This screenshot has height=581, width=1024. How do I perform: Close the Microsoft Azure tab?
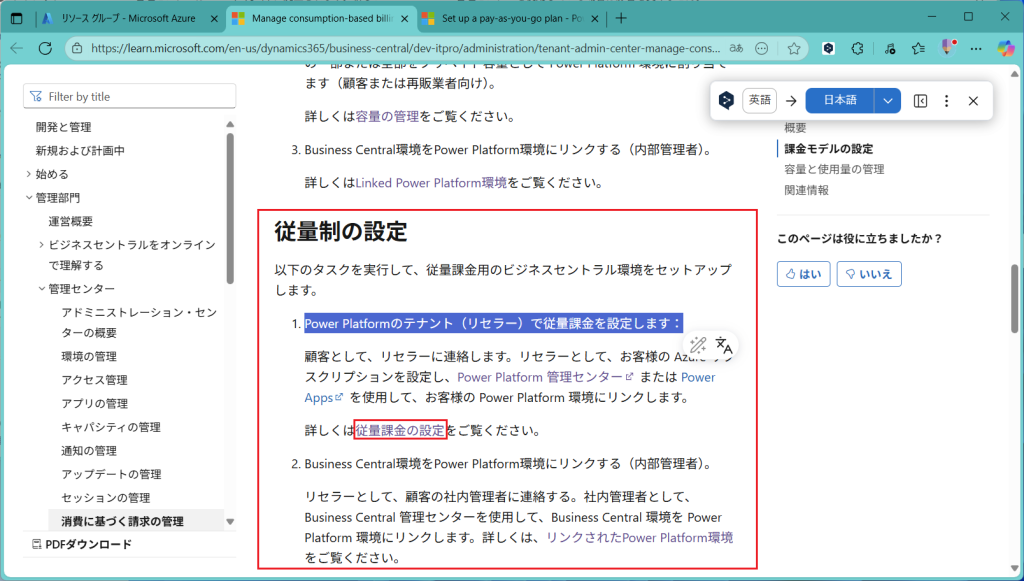point(214,19)
